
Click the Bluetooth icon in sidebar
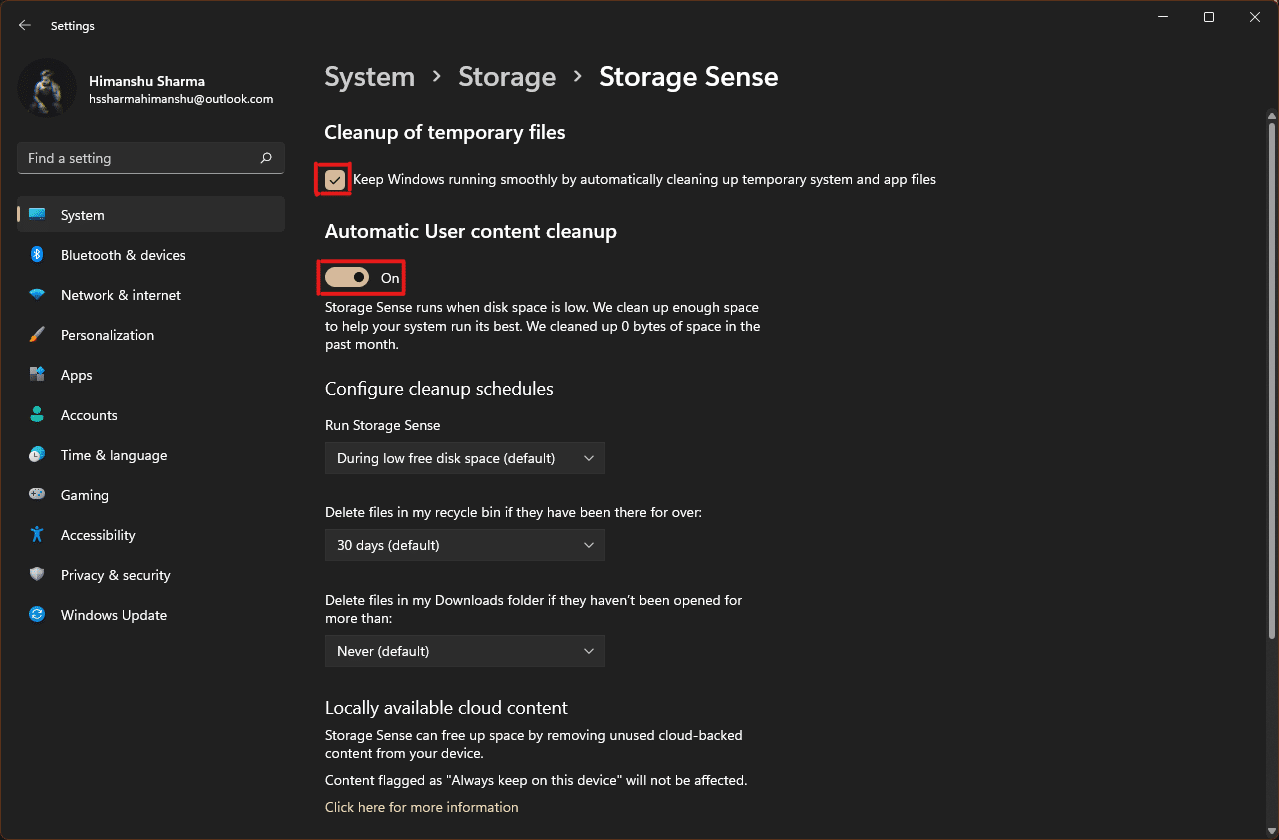[37, 255]
